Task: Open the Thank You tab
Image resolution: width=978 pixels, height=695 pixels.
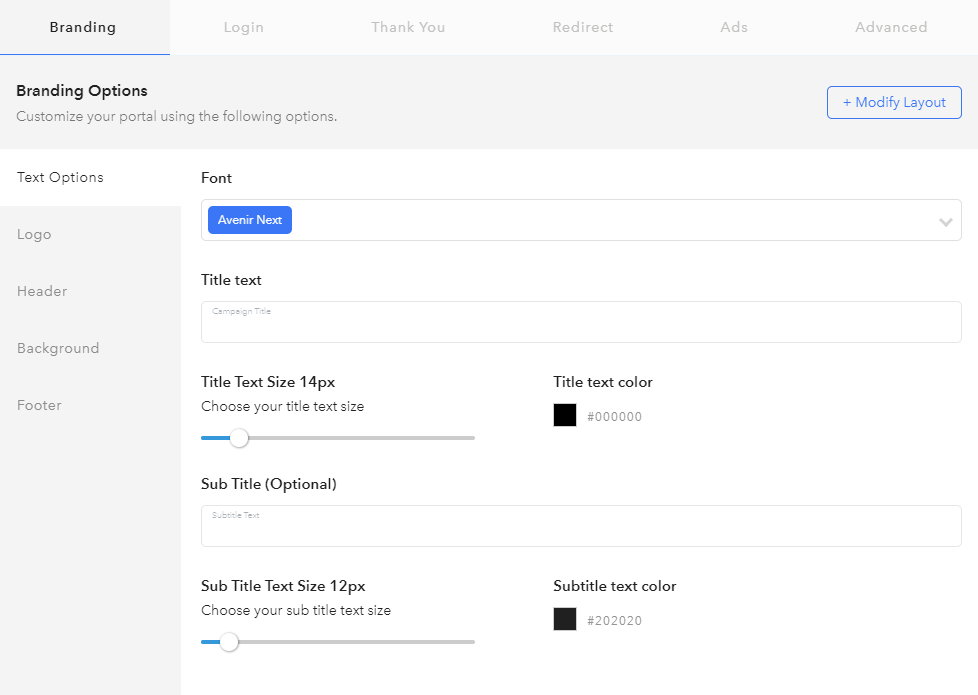Action: coord(408,27)
